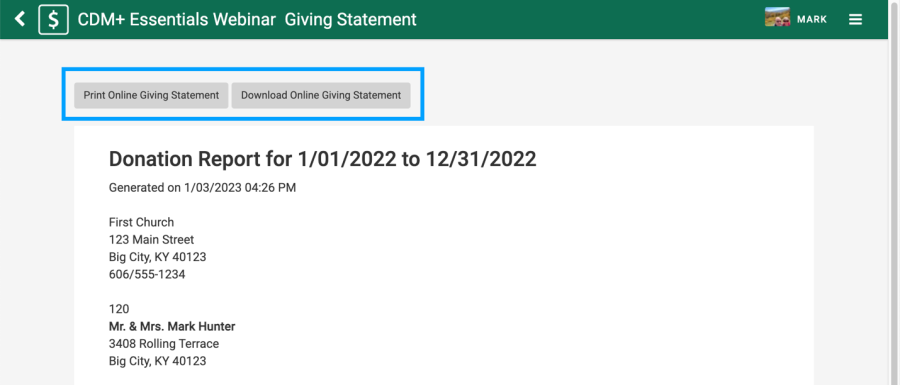The image size is (900, 385).
Task: Click Print Online Giving Statement button
Action: pos(152,95)
